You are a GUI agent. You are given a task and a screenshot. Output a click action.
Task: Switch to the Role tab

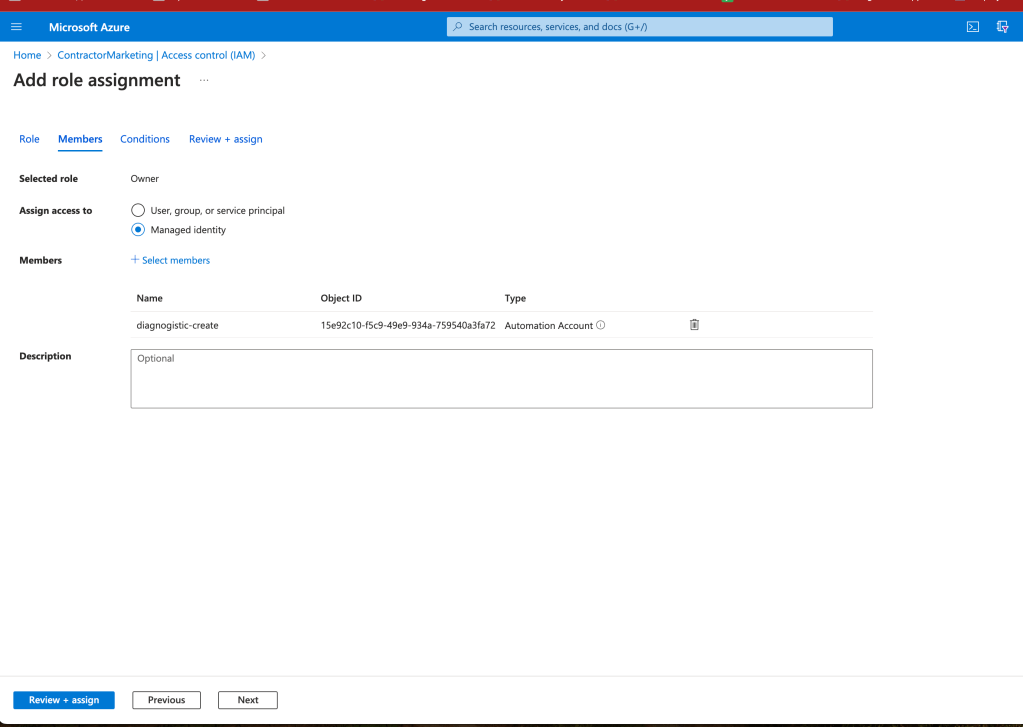point(29,139)
